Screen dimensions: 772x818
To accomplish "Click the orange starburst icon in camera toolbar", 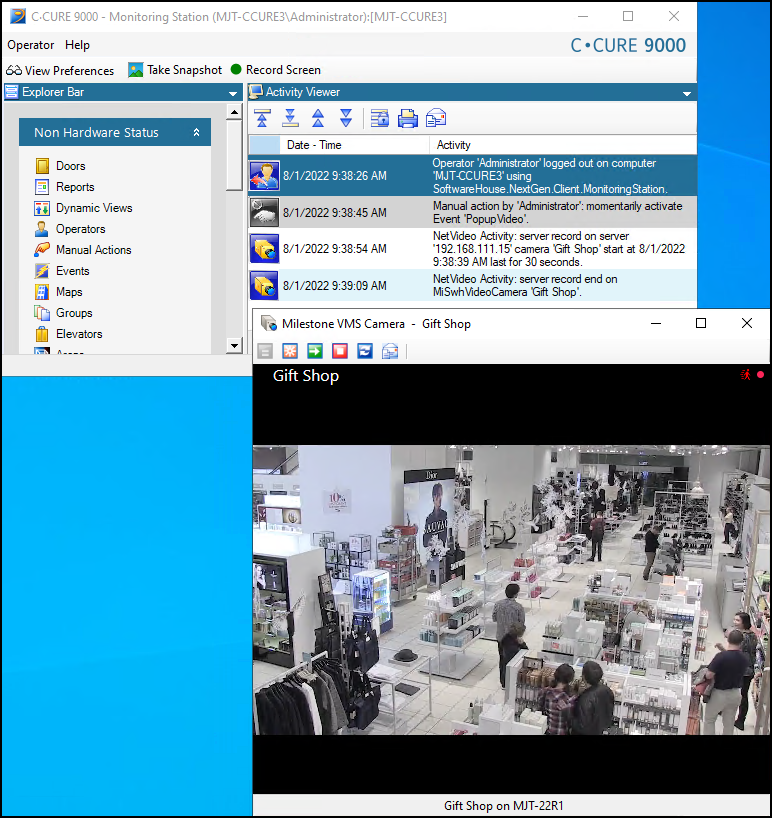I will click(290, 351).
